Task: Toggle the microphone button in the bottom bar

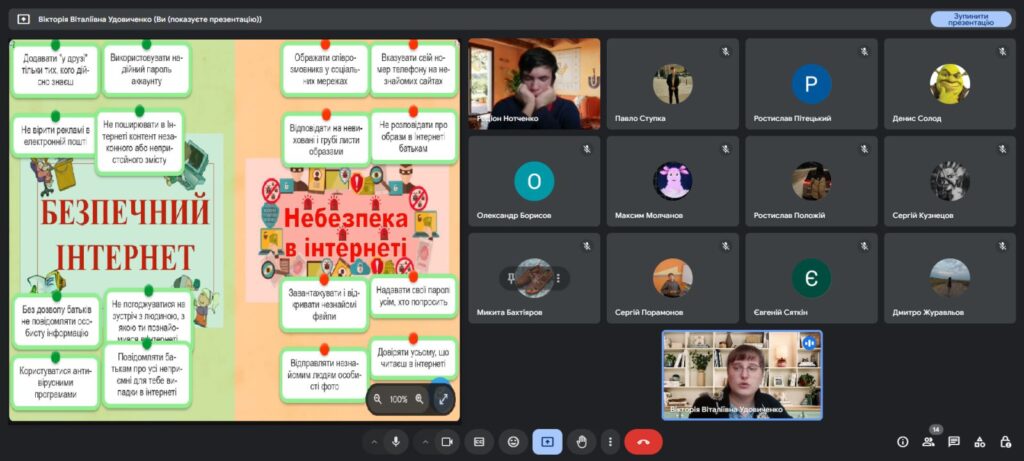Action: click(x=397, y=441)
